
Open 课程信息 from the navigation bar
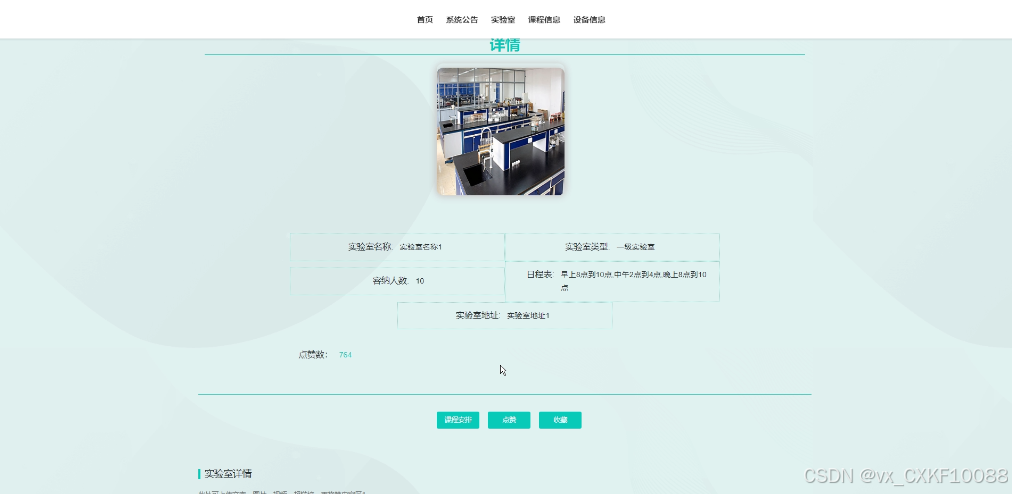tap(544, 19)
